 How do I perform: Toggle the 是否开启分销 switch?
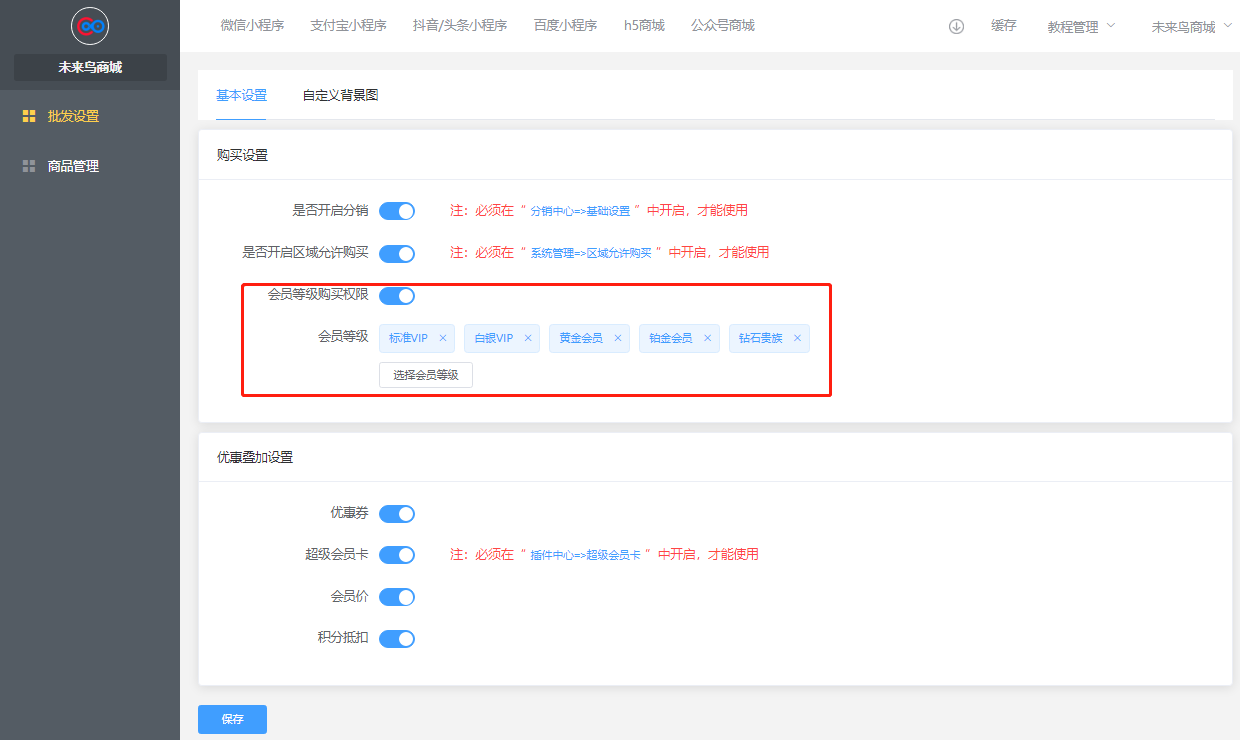pos(397,211)
